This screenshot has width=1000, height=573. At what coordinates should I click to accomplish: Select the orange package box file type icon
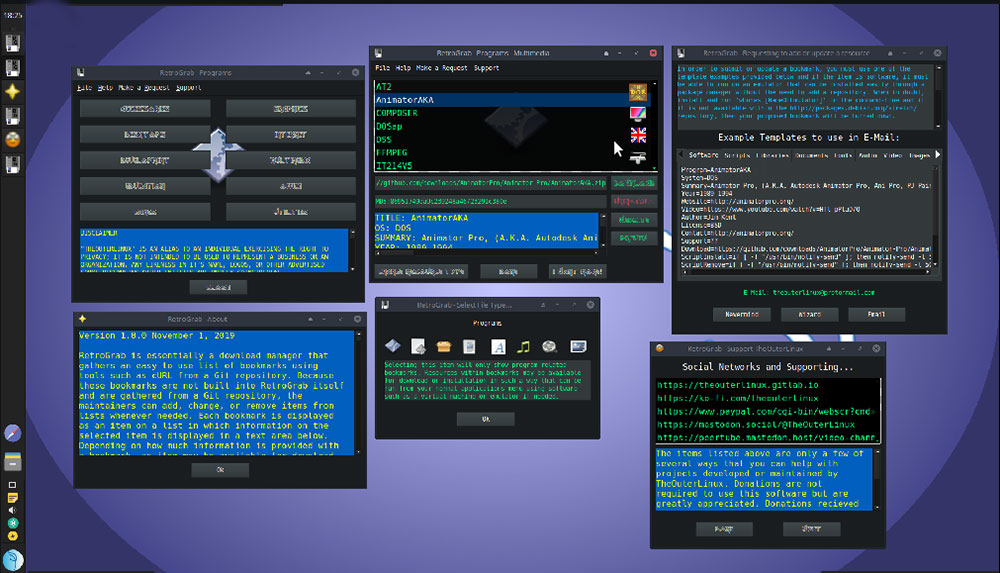click(444, 346)
